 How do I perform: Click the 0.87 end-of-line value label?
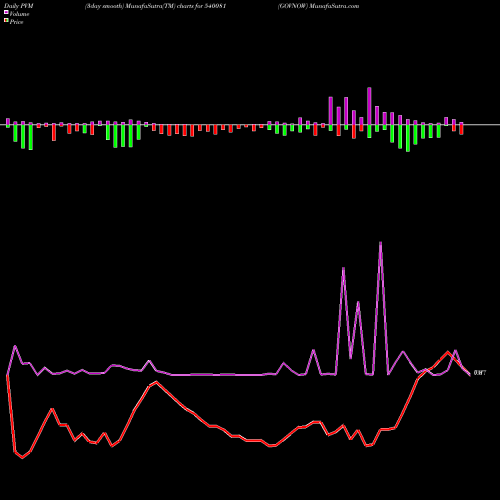480,373
